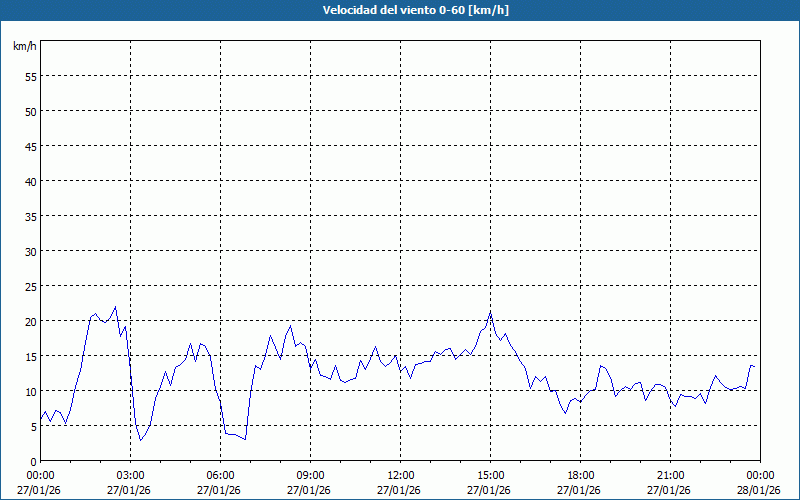Select the 21:00 time axis label
Image resolution: width=800 pixels, height=500 pixels.
point(670,475)
